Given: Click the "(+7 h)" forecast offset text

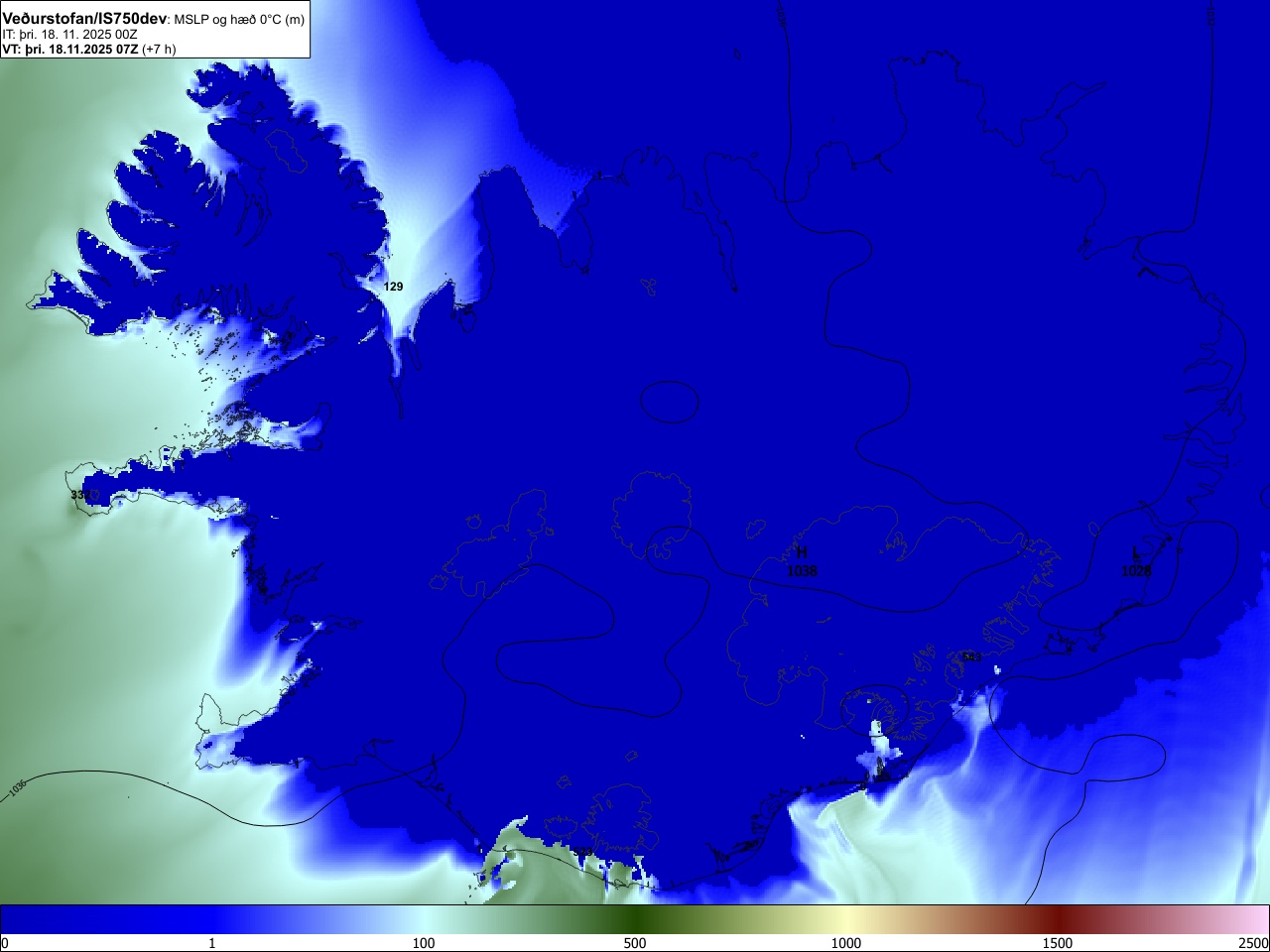Looking at the screenshot, I should pyautogui.click(x=159, y=49).
